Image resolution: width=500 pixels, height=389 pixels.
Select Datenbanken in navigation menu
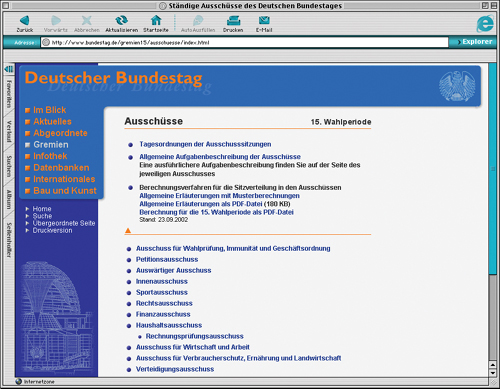[61, 168]
